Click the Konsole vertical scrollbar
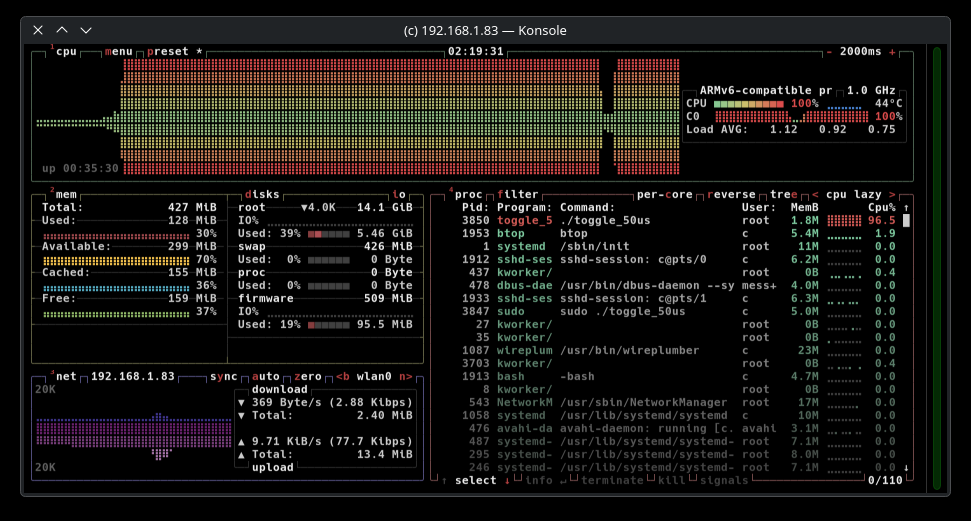The image size is (971, 521). pos(937,268)
